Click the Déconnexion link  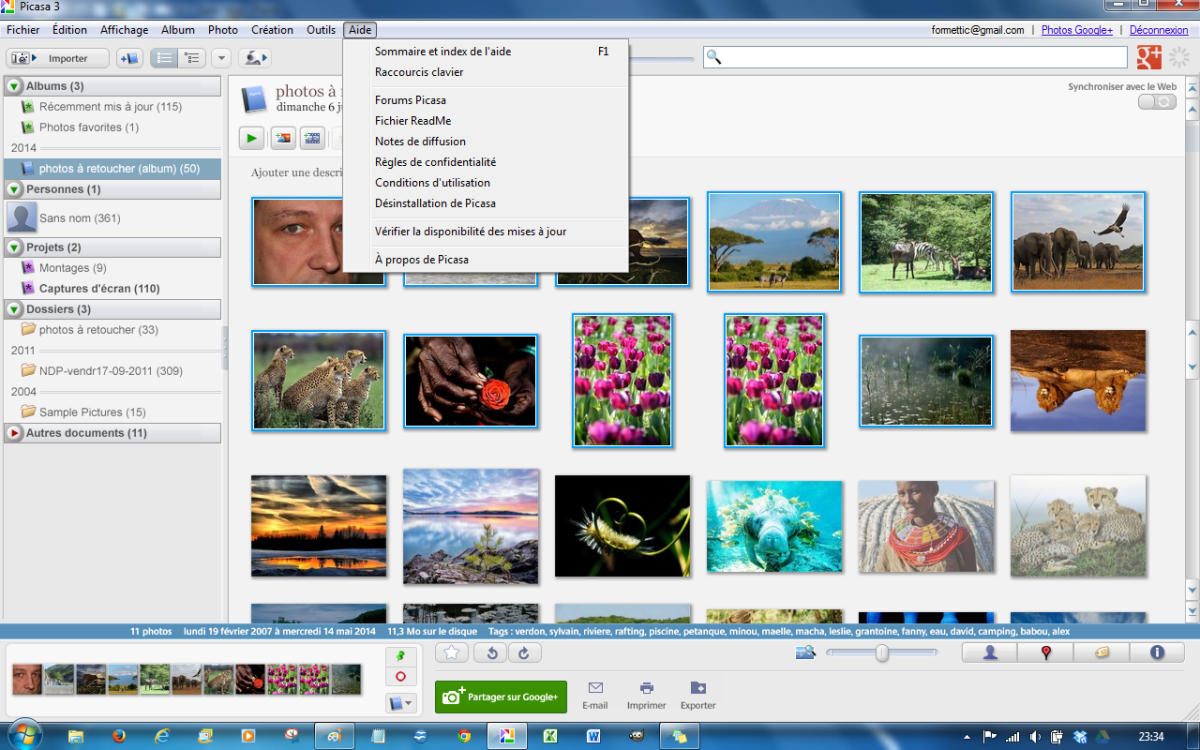pos(1159,30)
